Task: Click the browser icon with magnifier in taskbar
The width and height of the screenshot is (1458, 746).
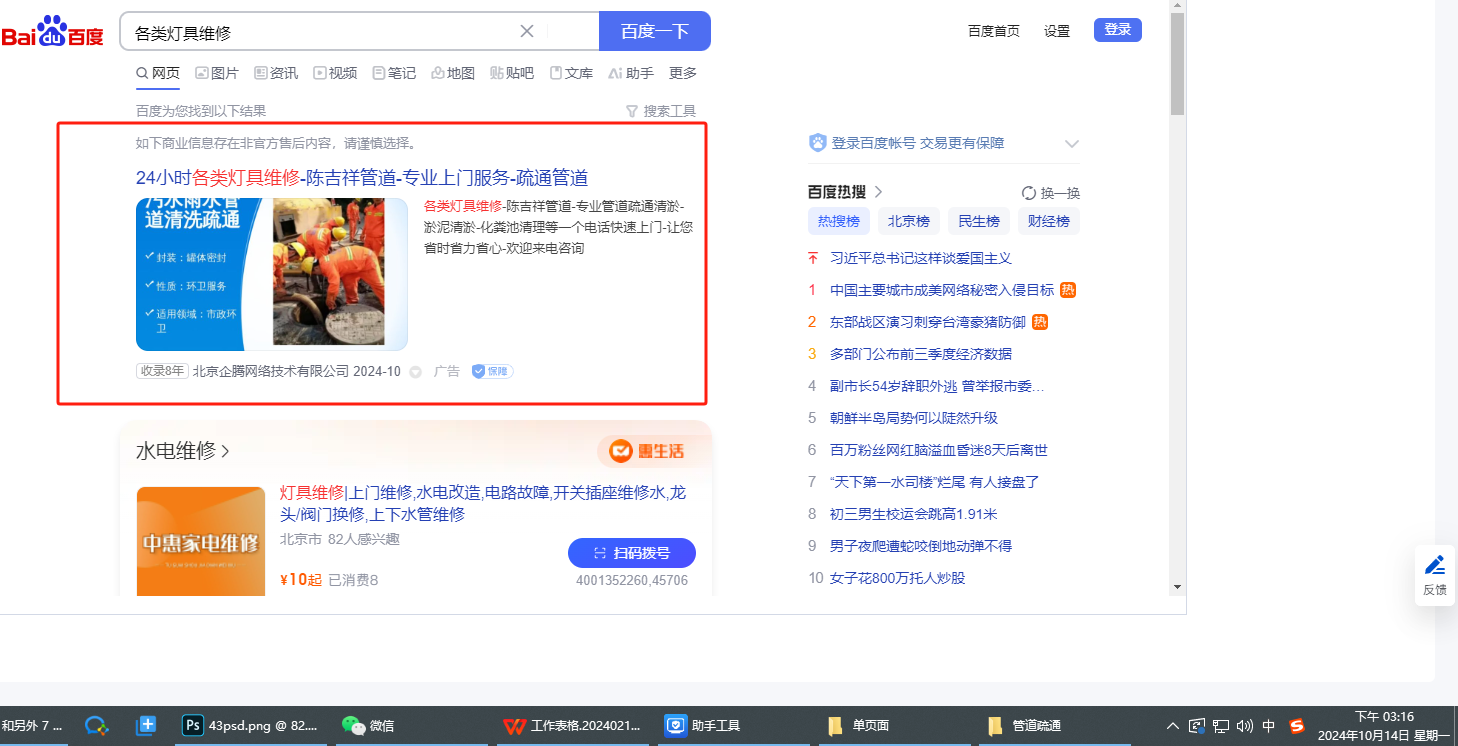Action: pyautogui.click(x=96, y=726)
